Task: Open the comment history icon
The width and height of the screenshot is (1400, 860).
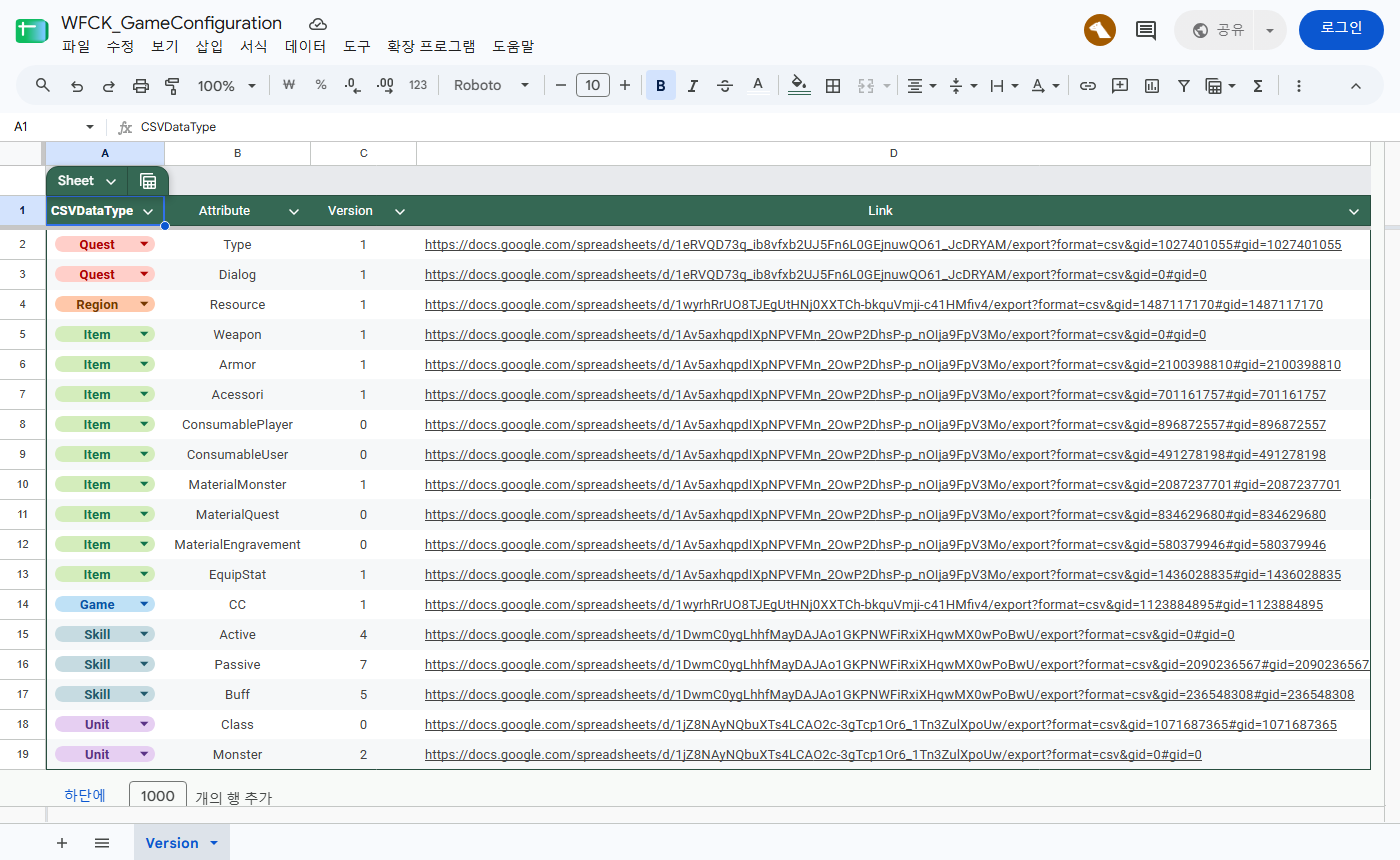Action: coord(1146,30)
